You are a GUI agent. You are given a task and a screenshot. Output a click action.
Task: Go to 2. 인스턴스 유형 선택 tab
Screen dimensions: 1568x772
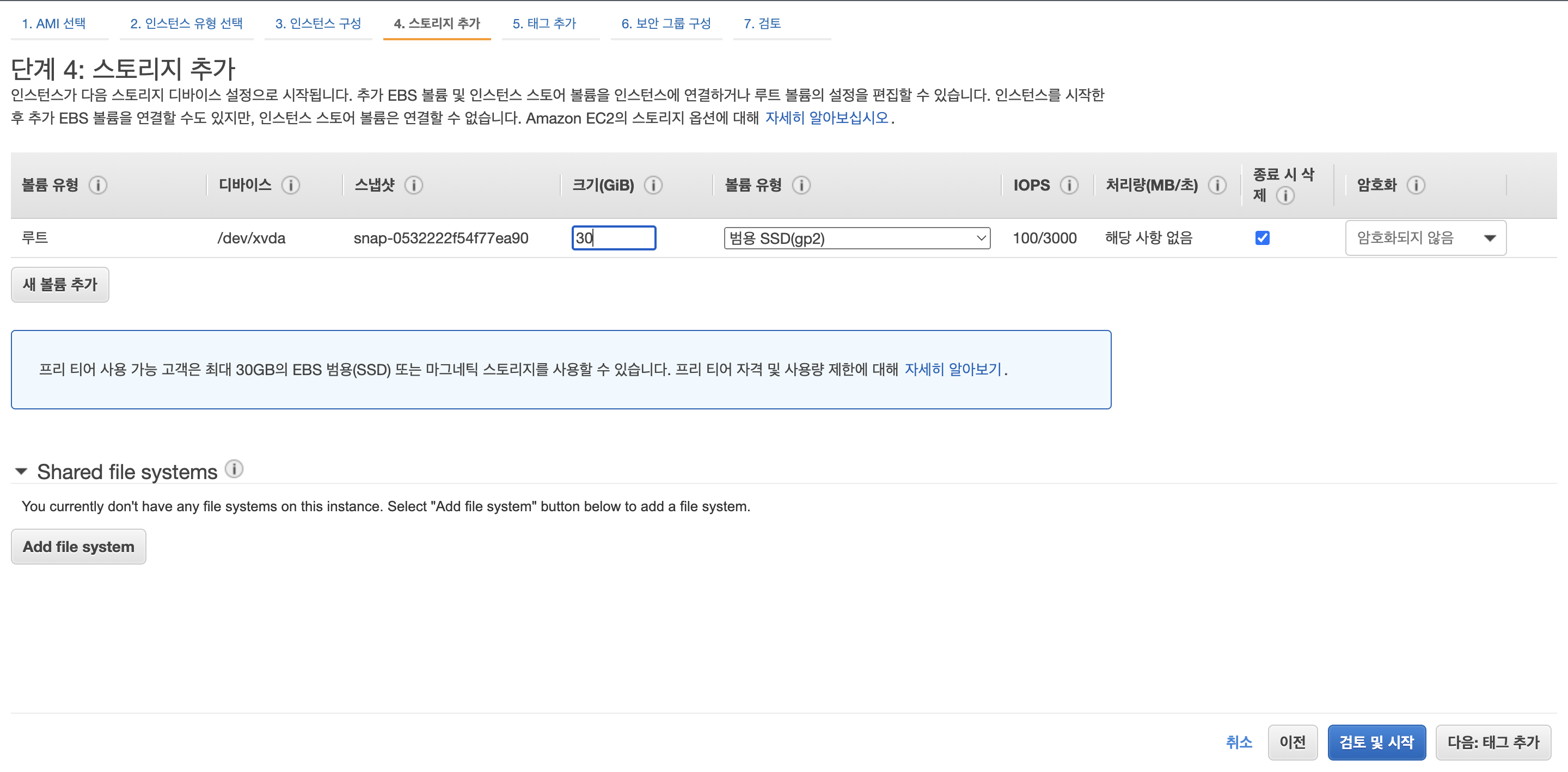coord(186,24)
